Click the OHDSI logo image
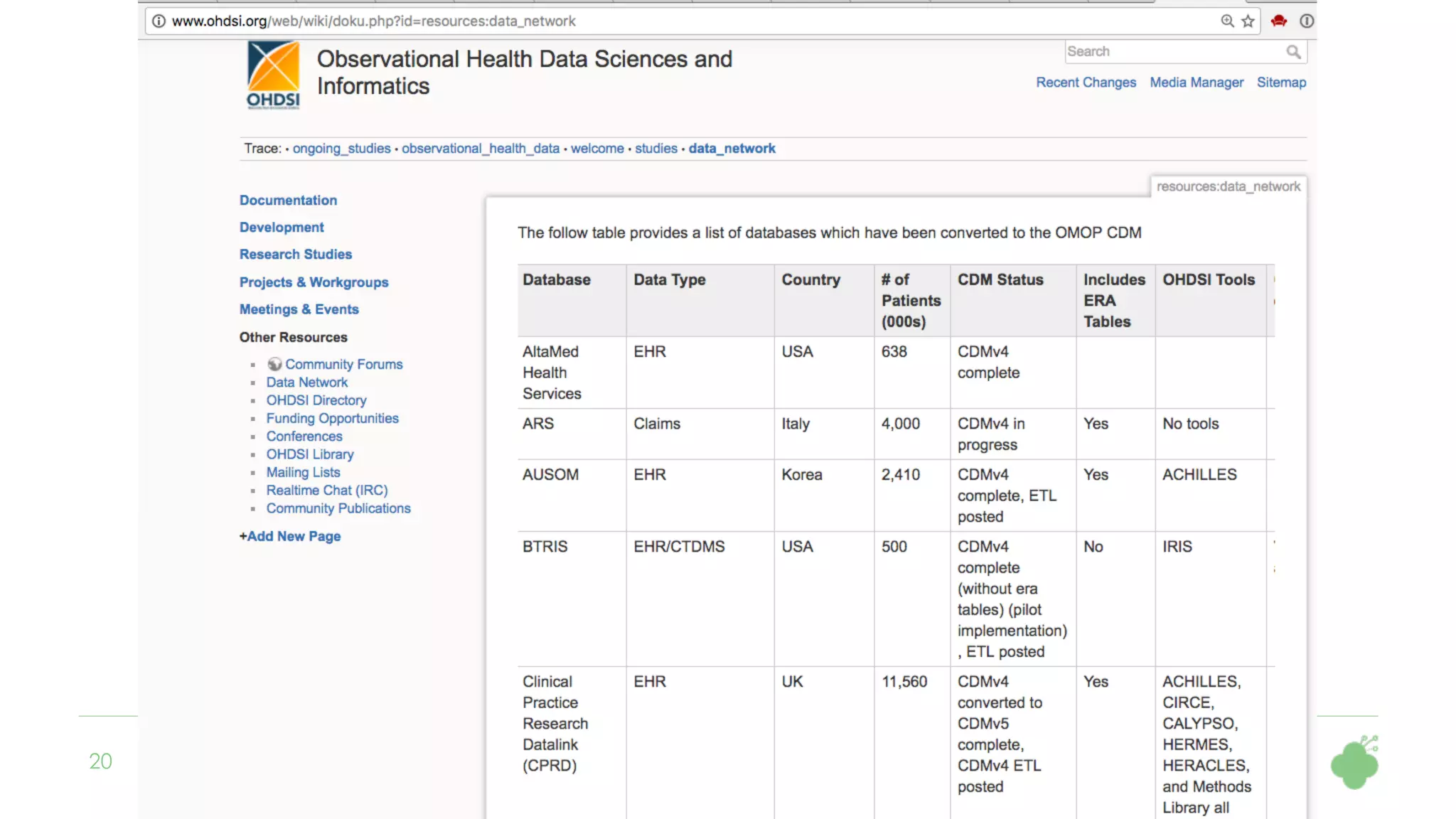Viewport: 1456px width, 819px height. [273, 75]
